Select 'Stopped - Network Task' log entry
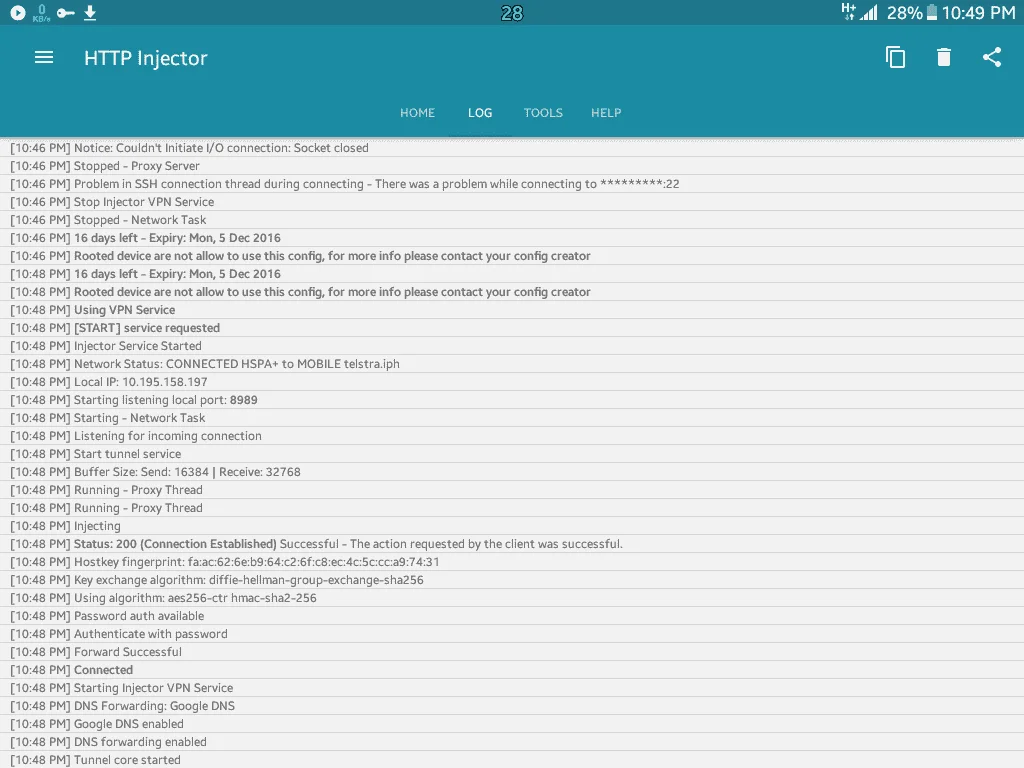Screen dimensions: 1024x768 [512, 219]
